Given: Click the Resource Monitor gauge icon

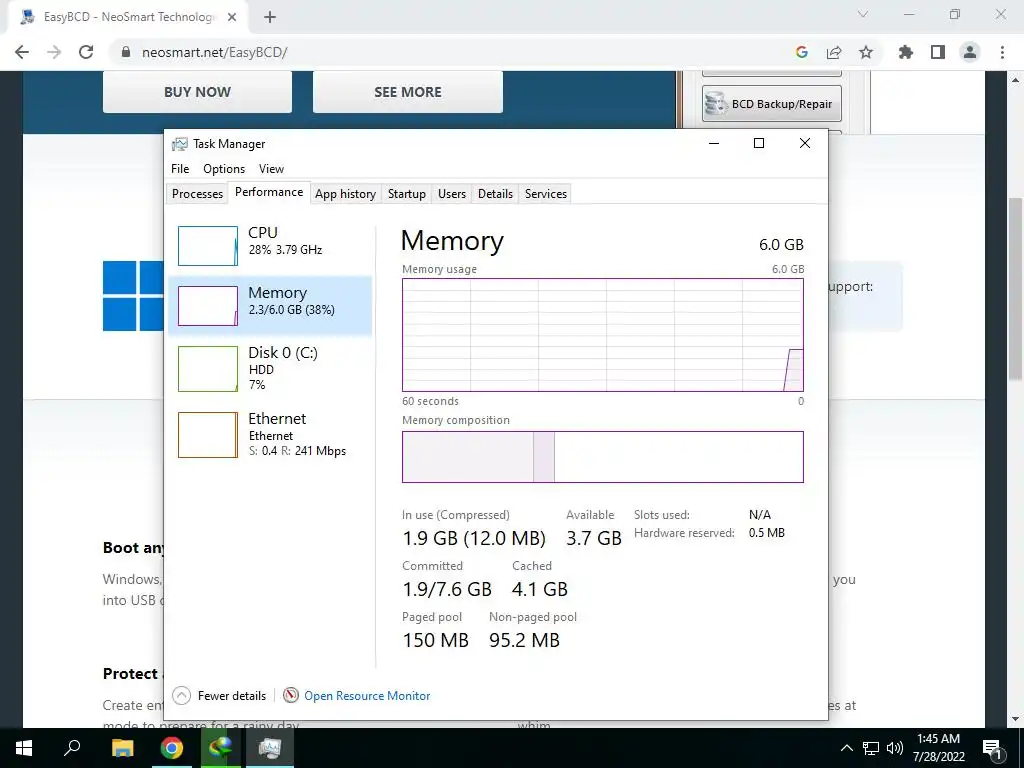Looking at the screenshot, I should click(291, 696).
